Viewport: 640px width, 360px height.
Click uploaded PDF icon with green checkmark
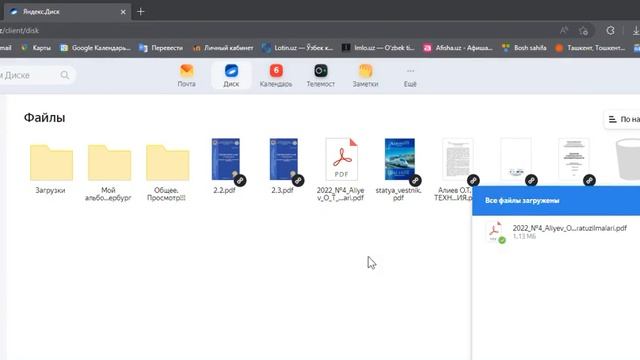click(x=496, y=232)
